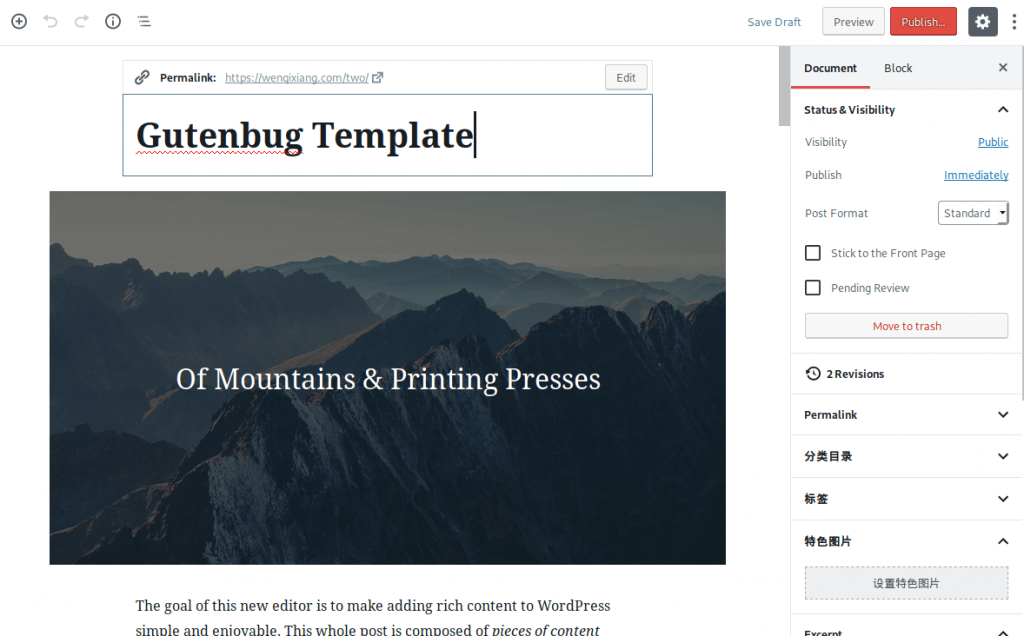
Task: Click the Publish button
Action: [x=923, y=22]
